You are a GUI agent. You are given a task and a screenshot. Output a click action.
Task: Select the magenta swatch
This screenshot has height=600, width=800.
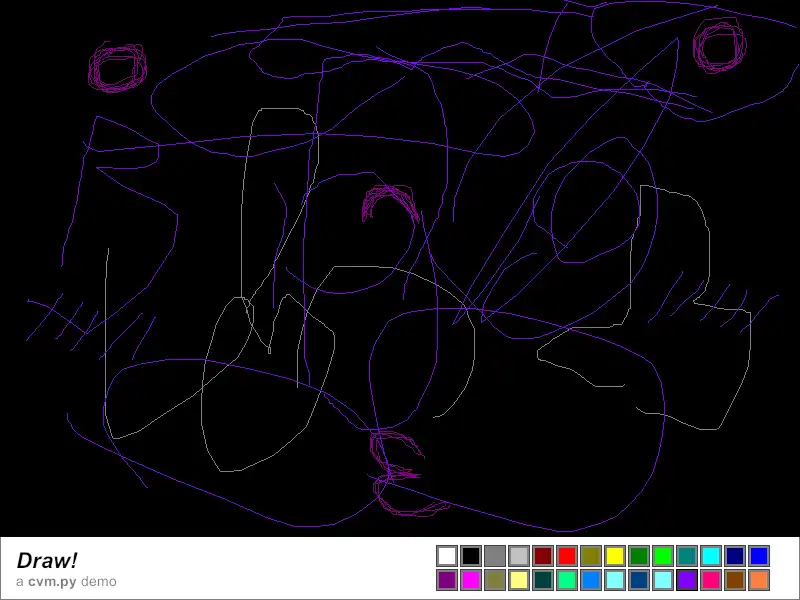click(471, 580)
